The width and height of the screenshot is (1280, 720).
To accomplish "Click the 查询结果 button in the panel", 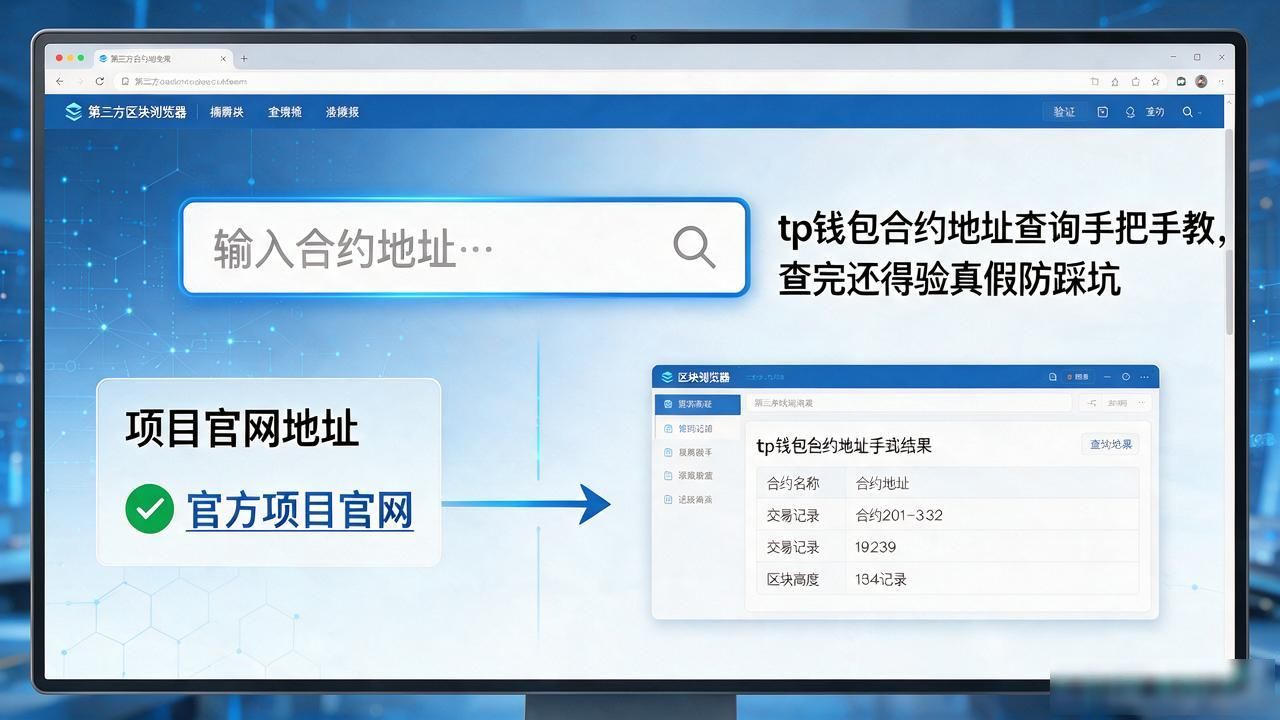I will pos(1111,444).
